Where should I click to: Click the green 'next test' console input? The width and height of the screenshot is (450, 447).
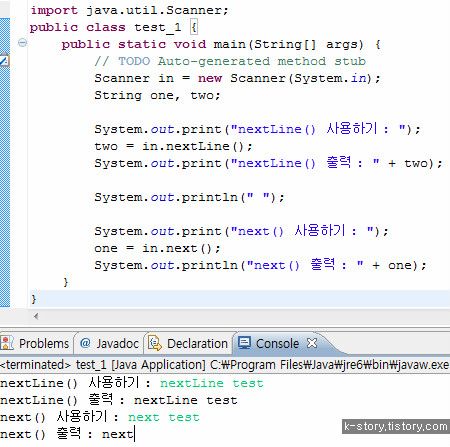164,417
